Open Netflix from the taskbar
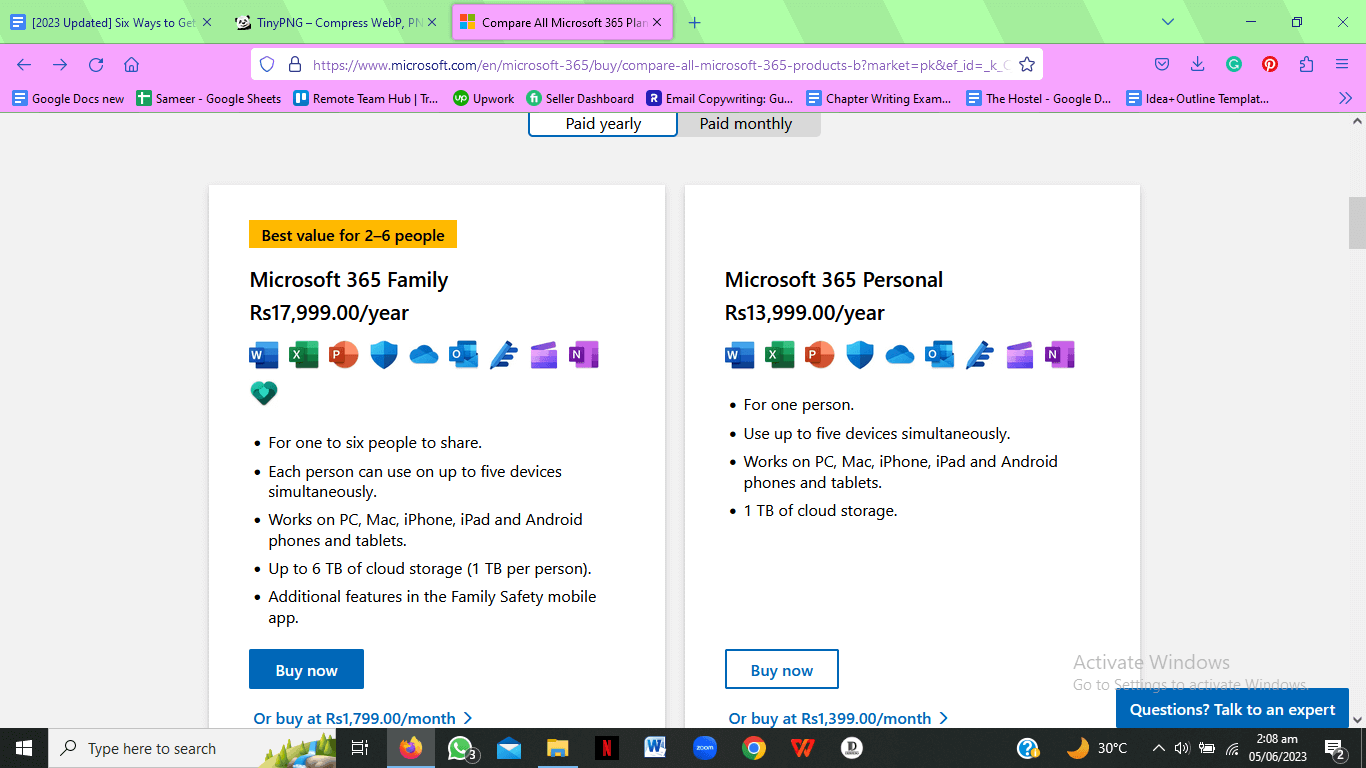Viewport: 1366px width, 768px height. click(x=607, y=748)
